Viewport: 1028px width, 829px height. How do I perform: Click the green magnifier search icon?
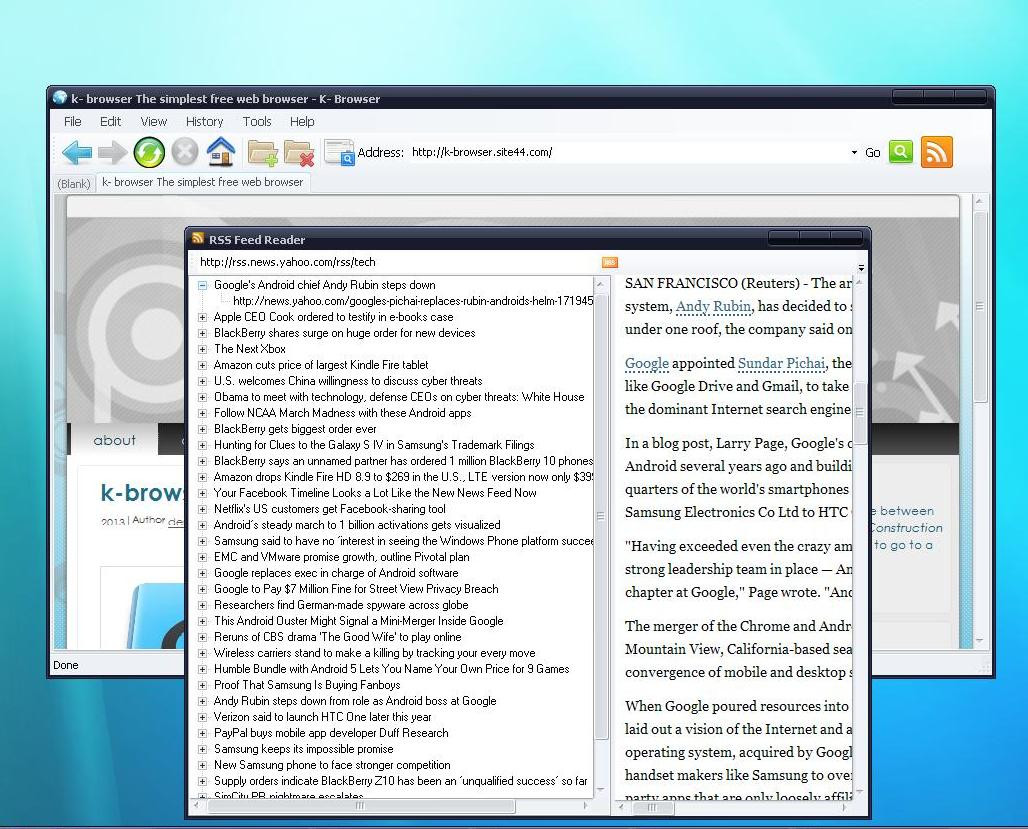(x=901, y=152)
